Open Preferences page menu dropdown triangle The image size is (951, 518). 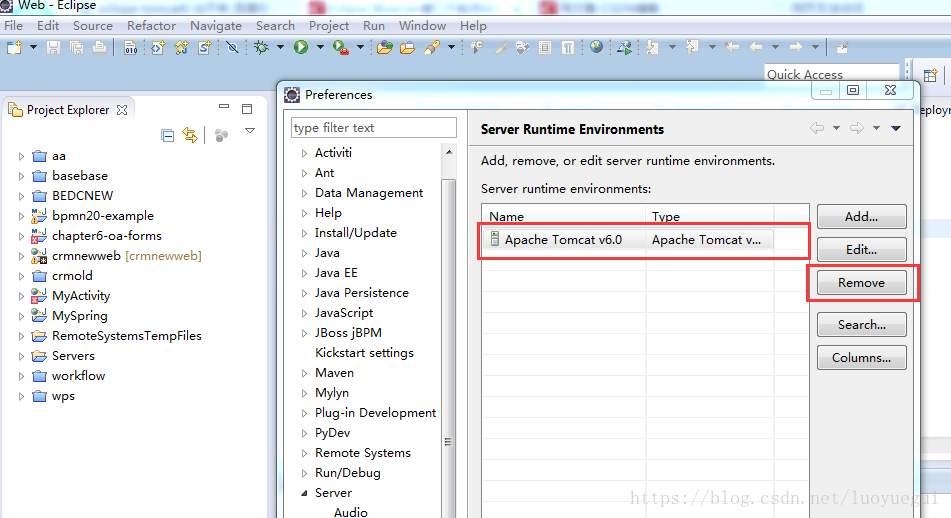(896, 128)
